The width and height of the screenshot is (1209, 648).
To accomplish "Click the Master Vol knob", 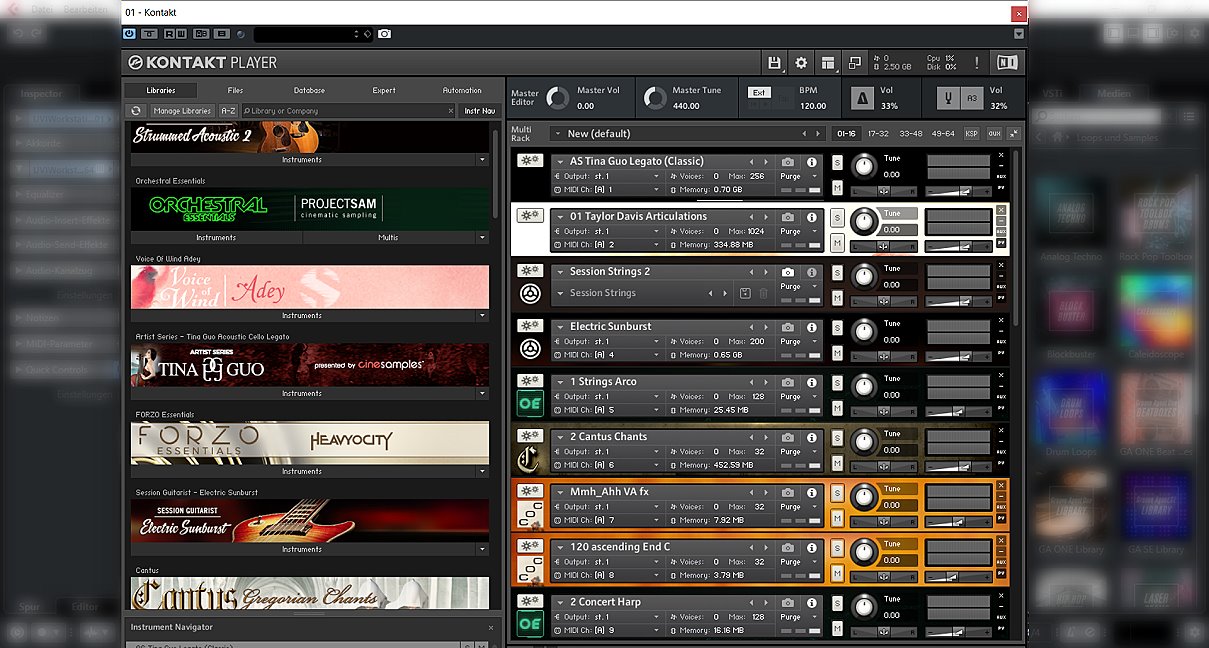I will (559, 98).
